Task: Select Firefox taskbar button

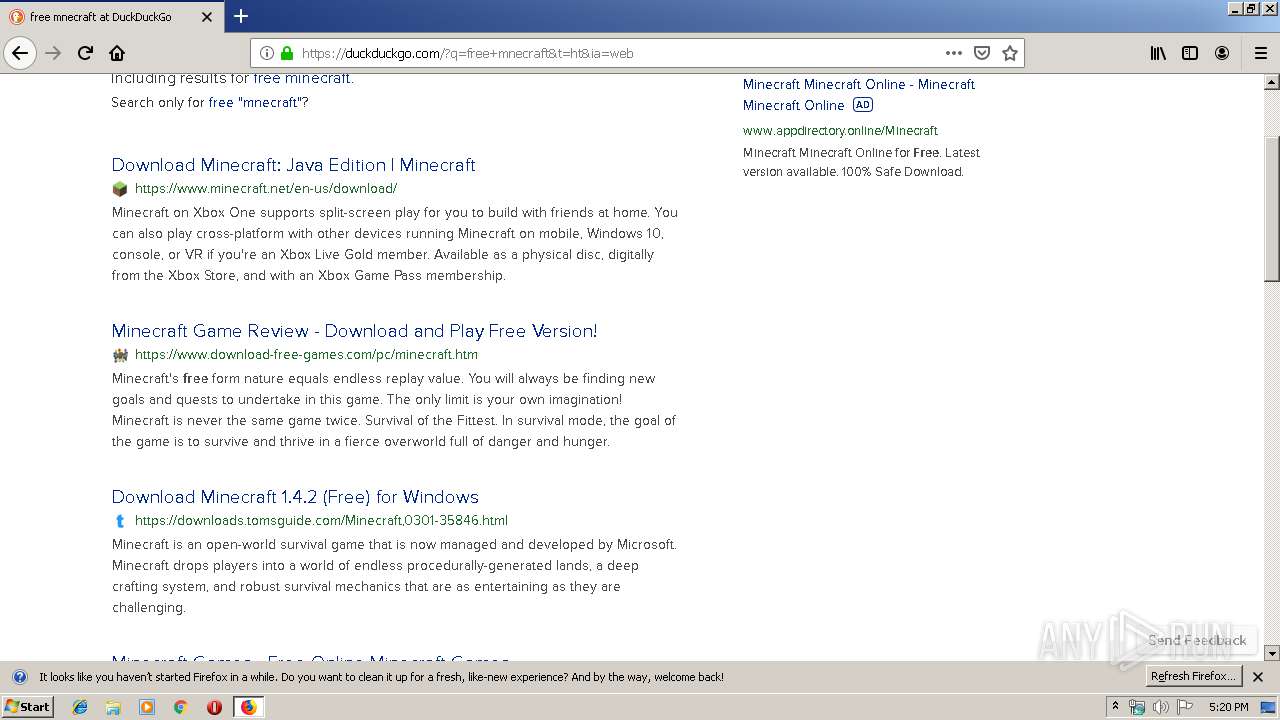Action: click(248, 707)
